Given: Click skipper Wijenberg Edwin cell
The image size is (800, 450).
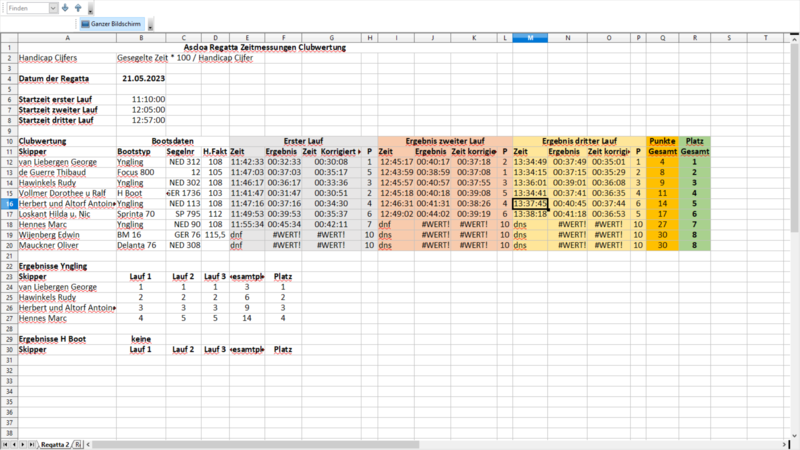Looking at the screenshot, I should [x=67, y=235].
